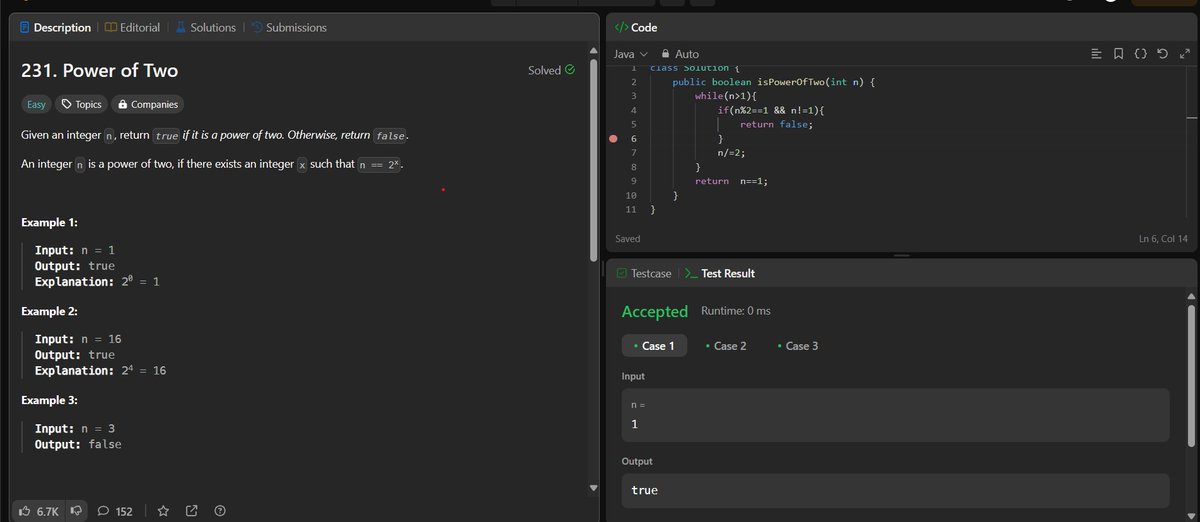Click the thumbs-down dislike icon
The image size is (1200, 522).
(76, 511)
